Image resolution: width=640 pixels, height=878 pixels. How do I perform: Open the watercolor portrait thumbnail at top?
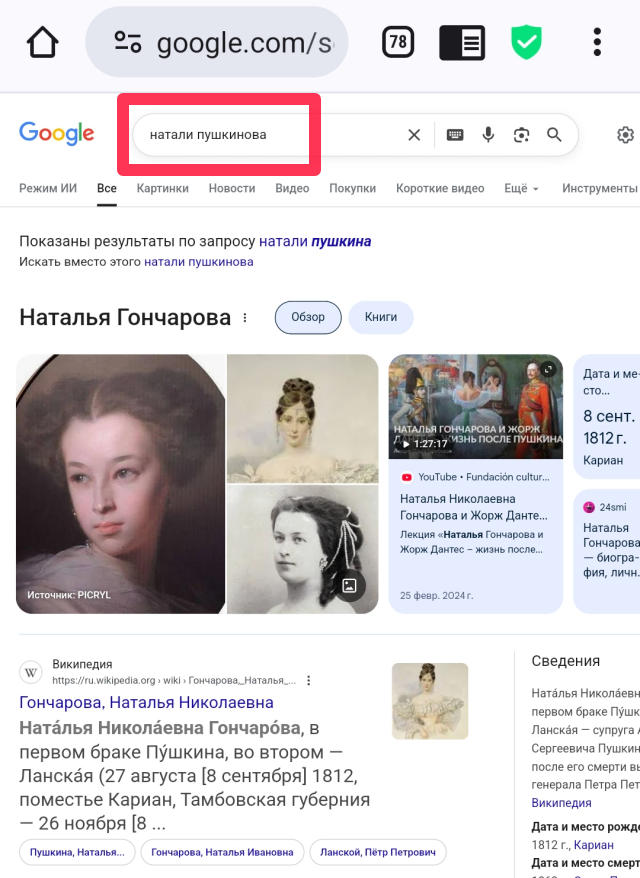tap(303, 418)
